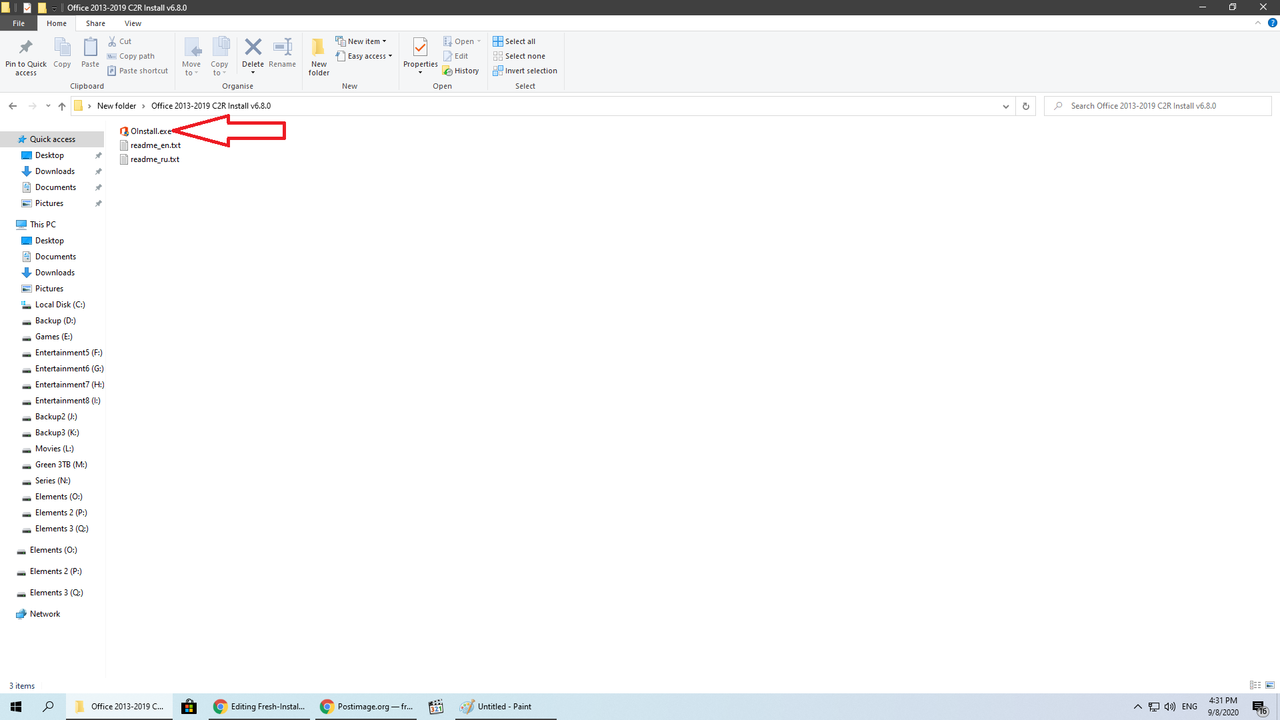This screenshot has width=1280, height=720.
Task: Click the Copy icon in Clipboard group
Action: (62, 53)
